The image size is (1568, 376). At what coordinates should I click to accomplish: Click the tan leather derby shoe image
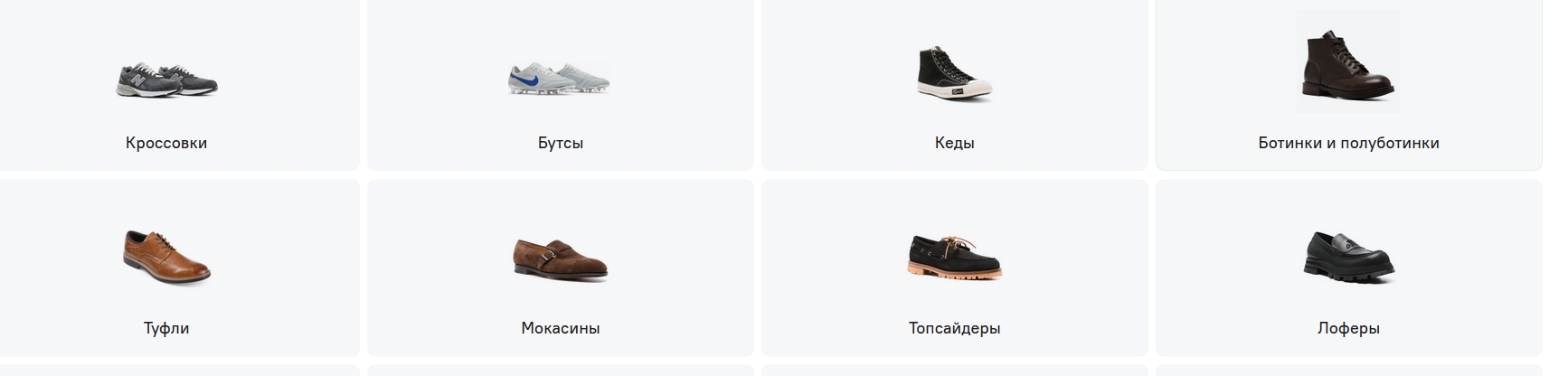pyautogui.click(x=166, y=258)
